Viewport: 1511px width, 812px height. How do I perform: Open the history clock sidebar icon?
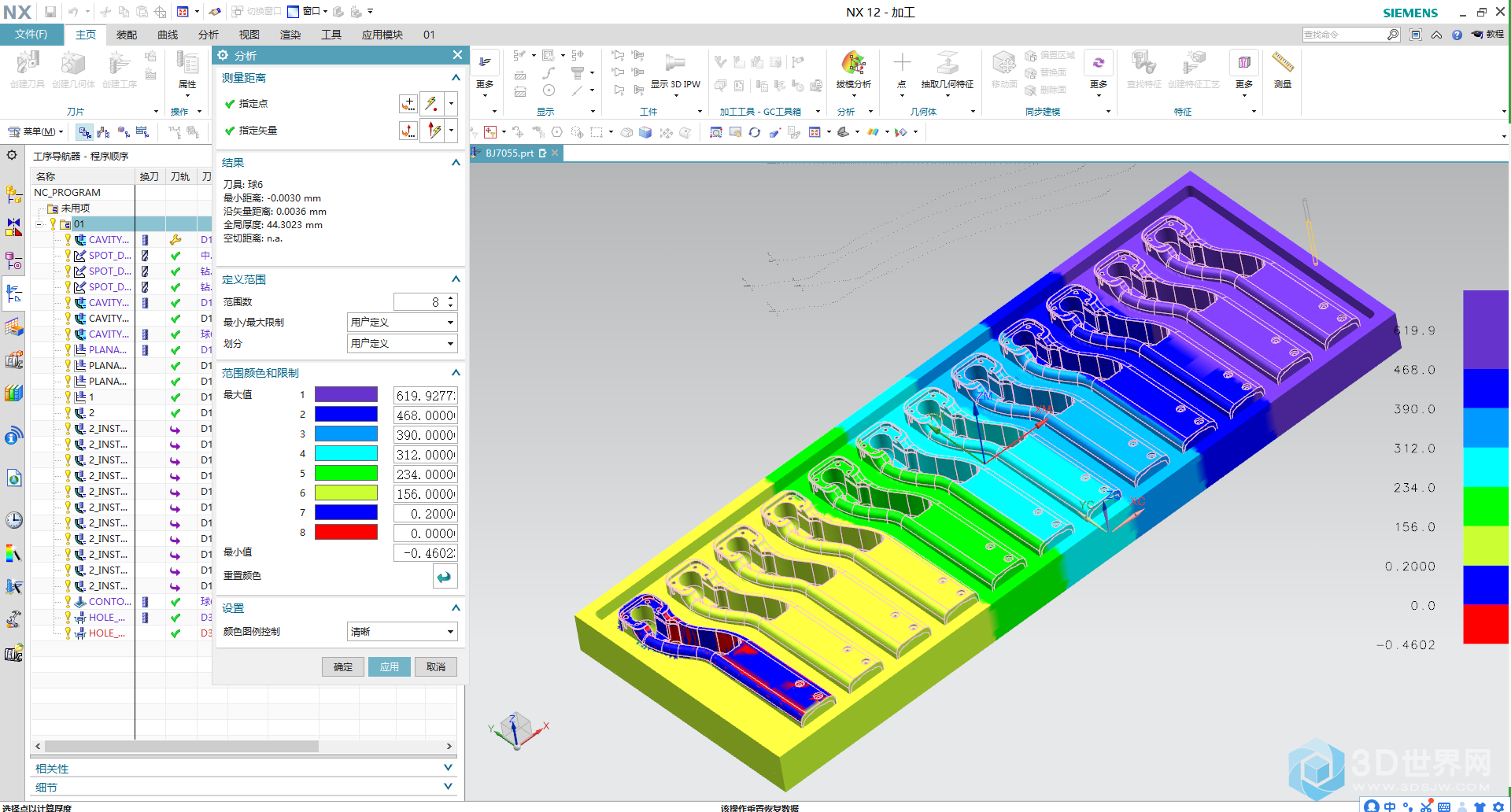click(13, 520)
